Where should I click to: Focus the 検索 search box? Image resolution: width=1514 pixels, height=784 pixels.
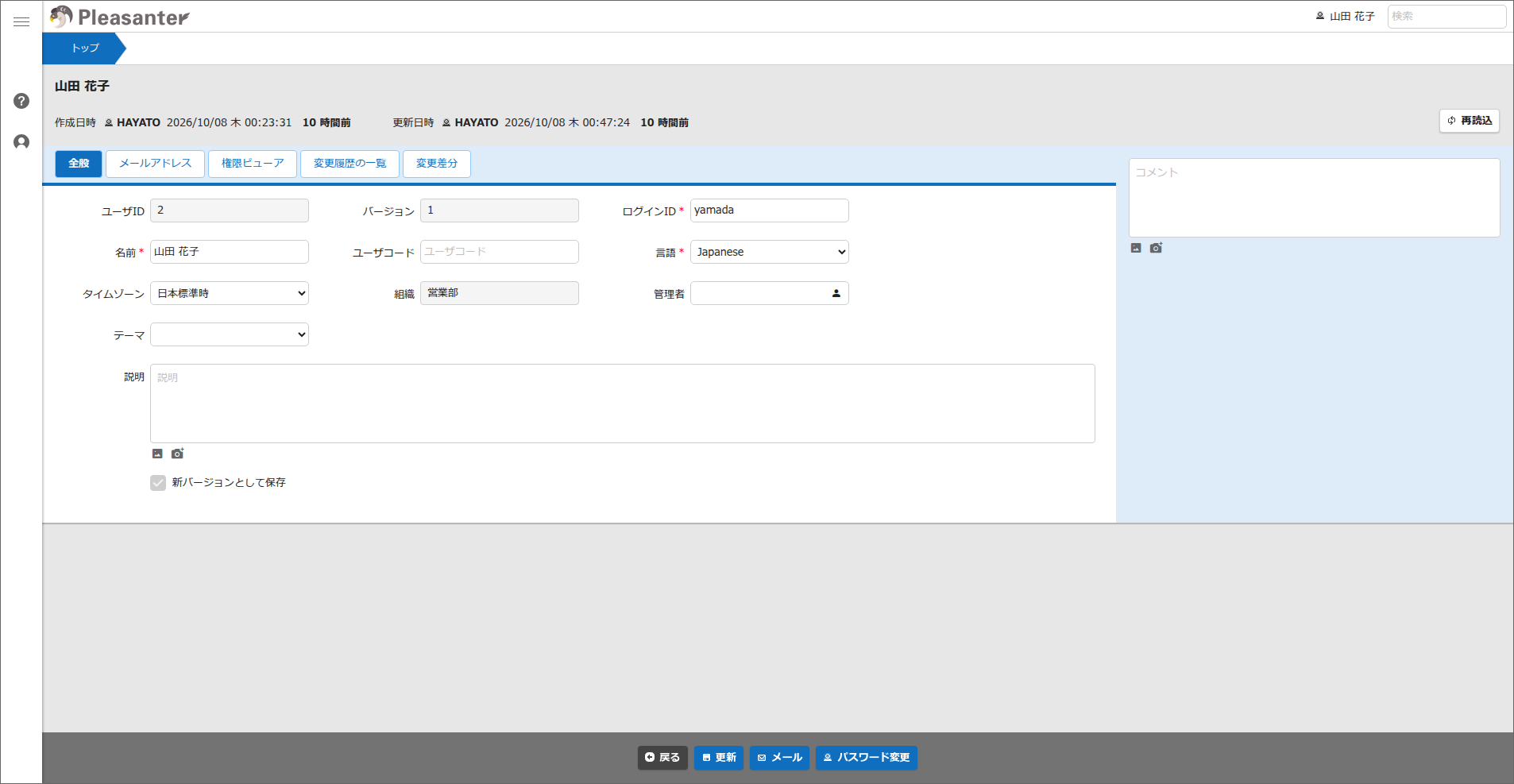(1446, 16)
